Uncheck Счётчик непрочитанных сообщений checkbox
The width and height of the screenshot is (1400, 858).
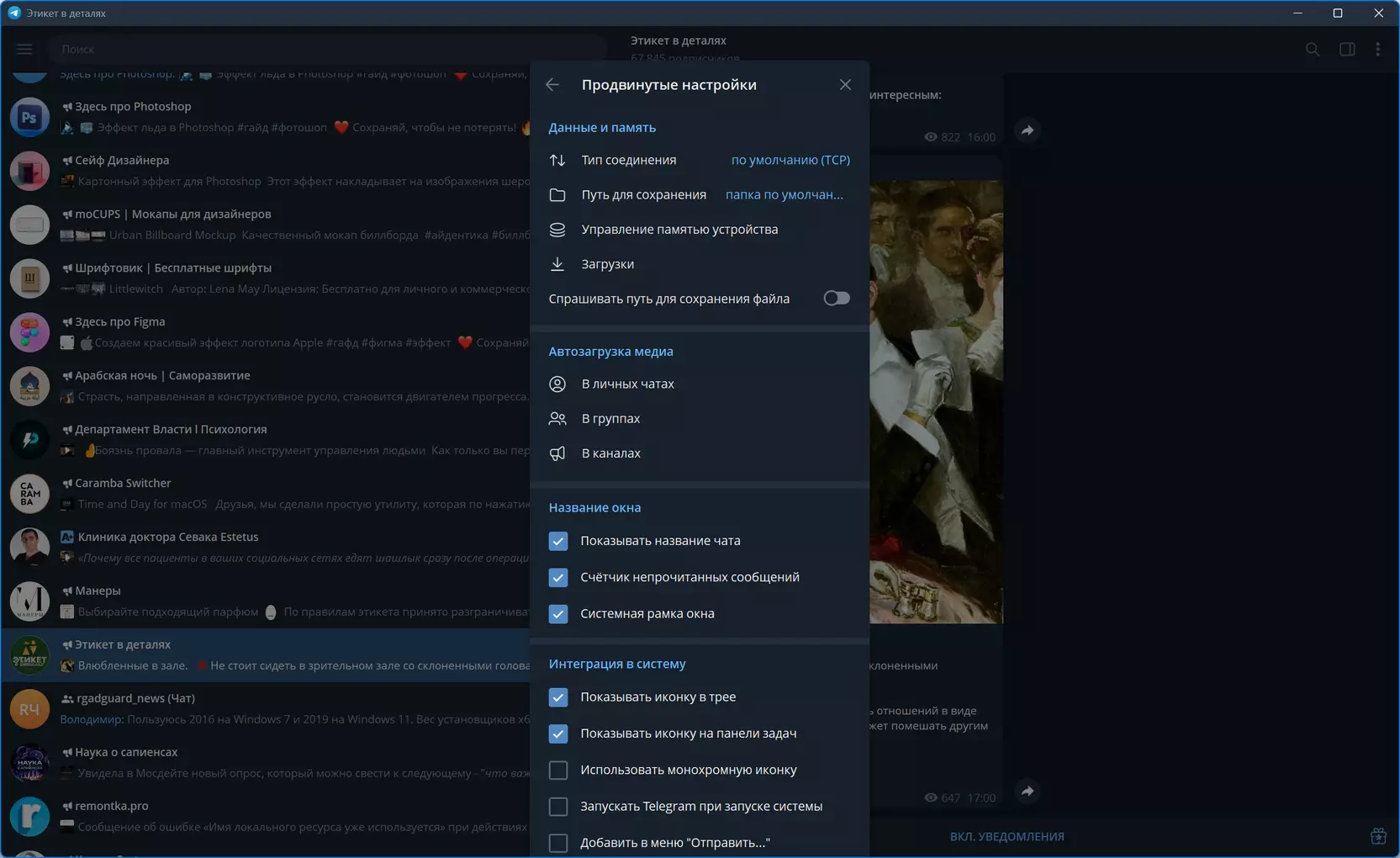tap(558, 577)
